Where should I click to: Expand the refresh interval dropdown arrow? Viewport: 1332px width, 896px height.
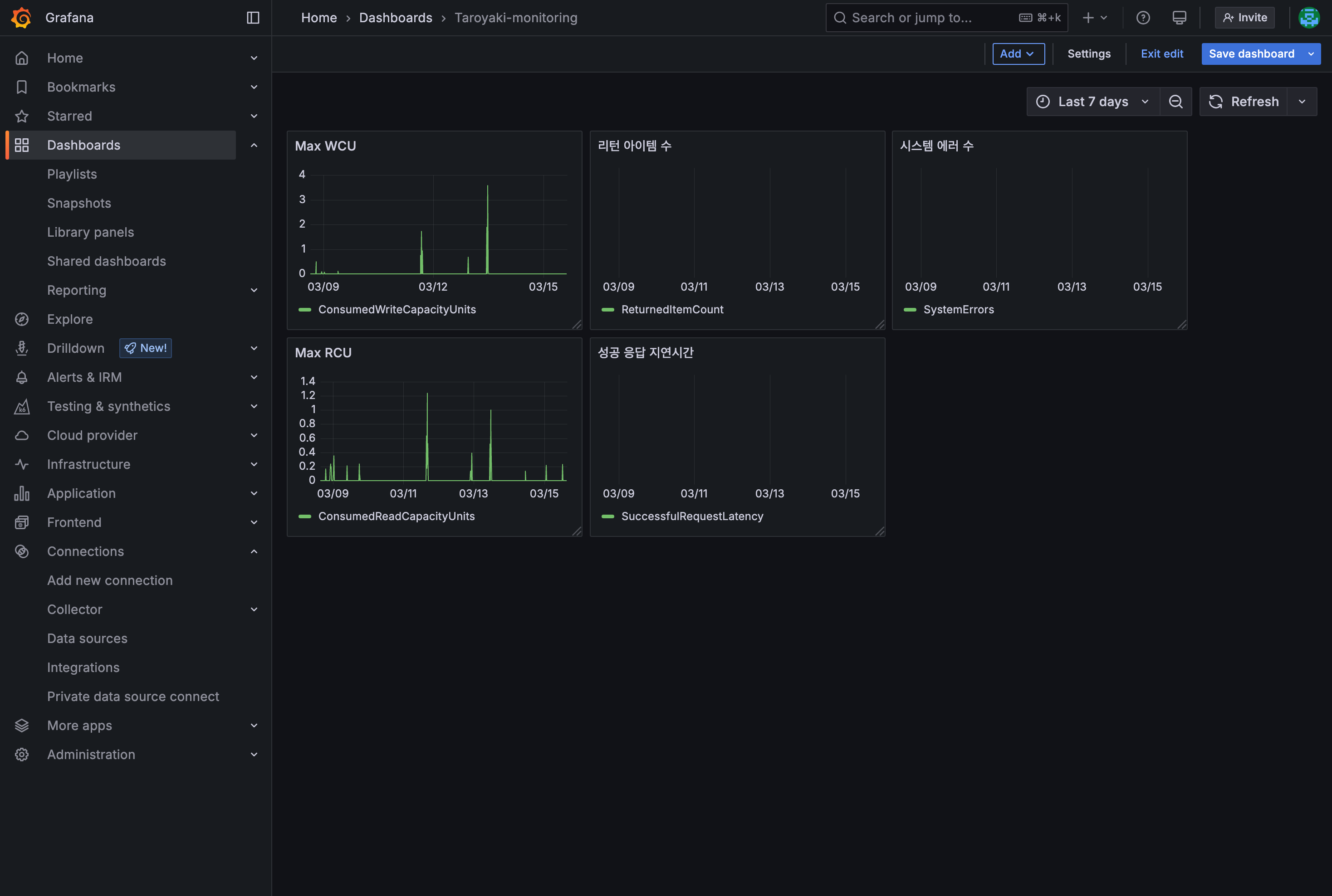click(1302, 102)
